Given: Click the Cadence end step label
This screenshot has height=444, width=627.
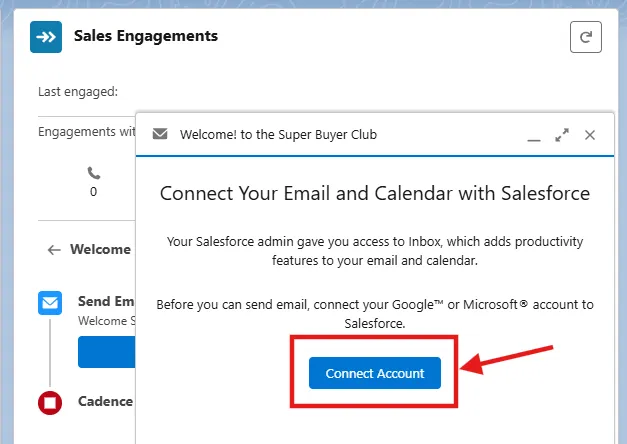Looking at the screenshot, I should [105, 402].
